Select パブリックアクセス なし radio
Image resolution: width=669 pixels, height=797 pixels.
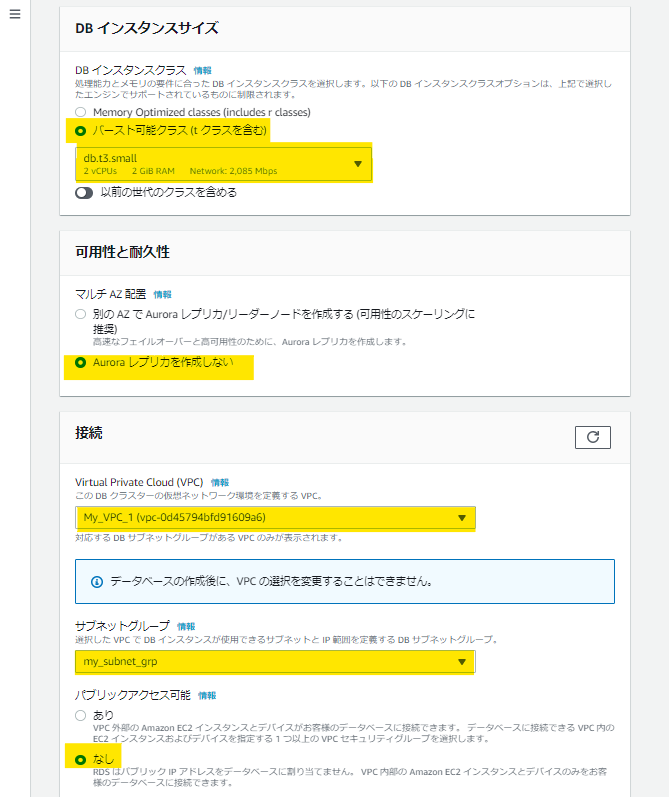[80, 759]
